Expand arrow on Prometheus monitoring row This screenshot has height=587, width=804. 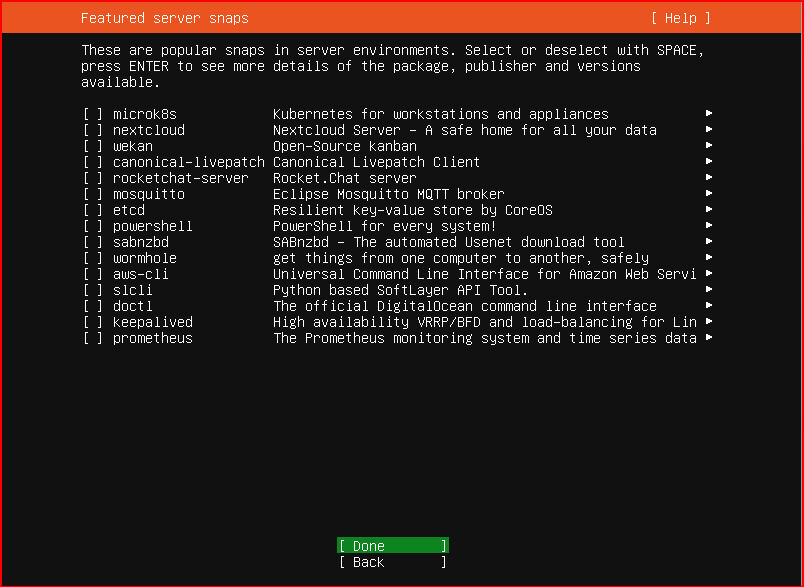709,337
